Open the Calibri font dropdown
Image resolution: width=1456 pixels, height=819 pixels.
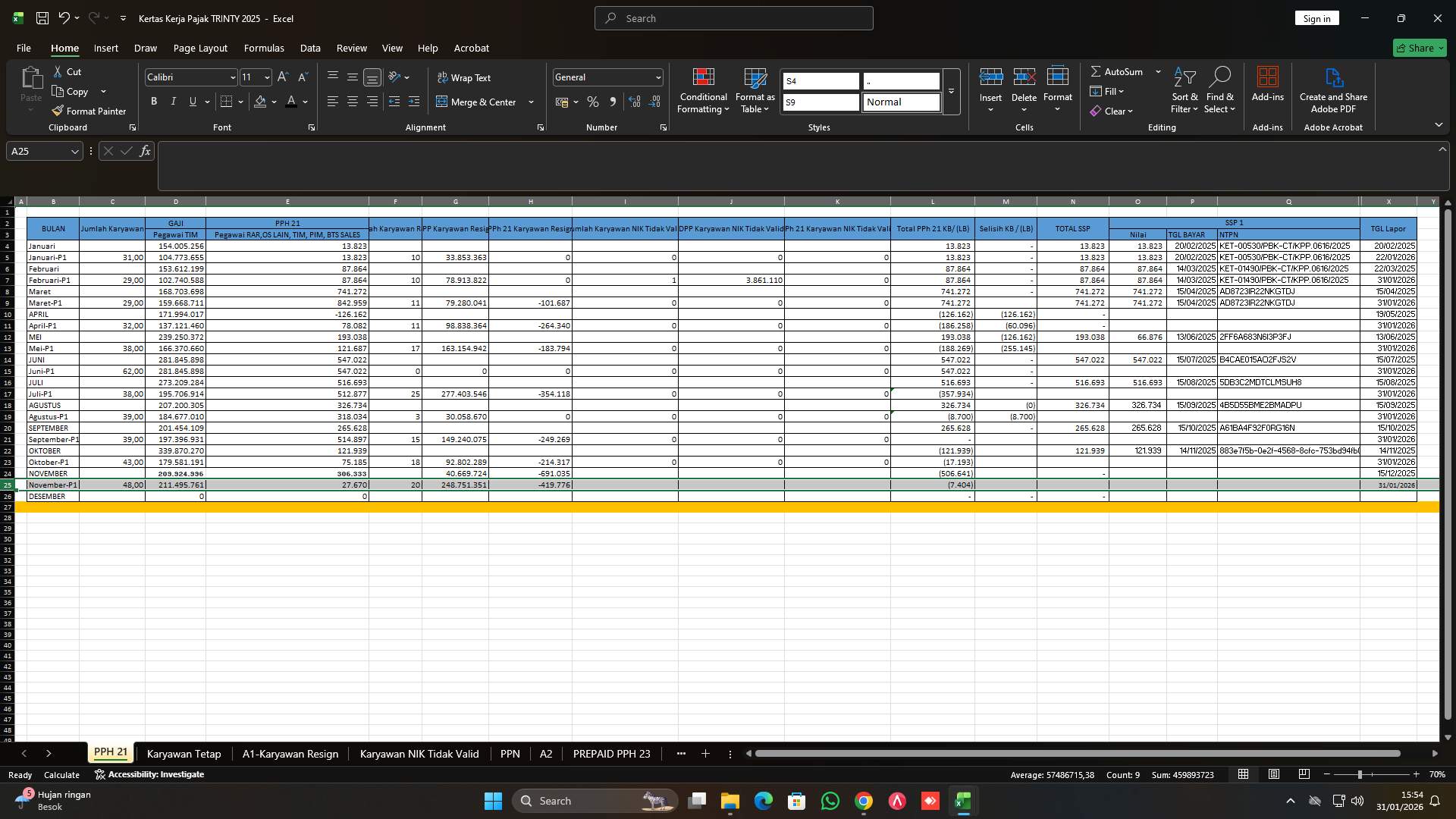tap(232, 77)
